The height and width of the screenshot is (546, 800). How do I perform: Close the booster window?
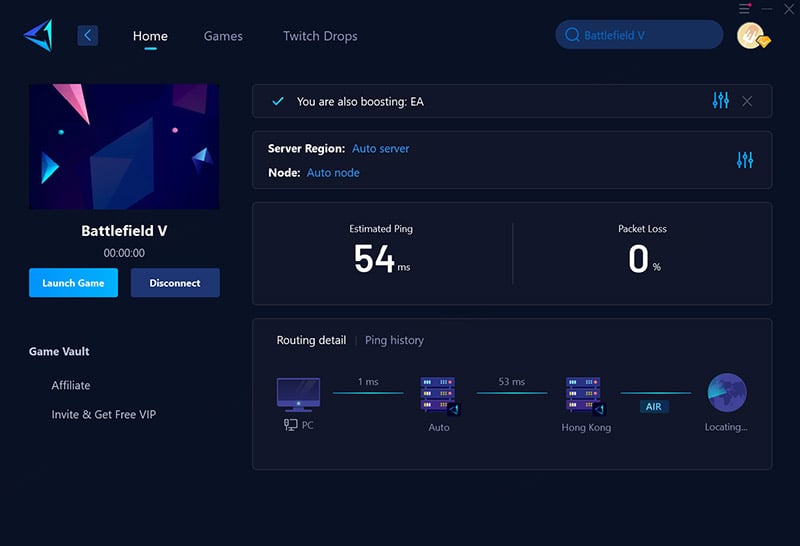tap(789, 9)
